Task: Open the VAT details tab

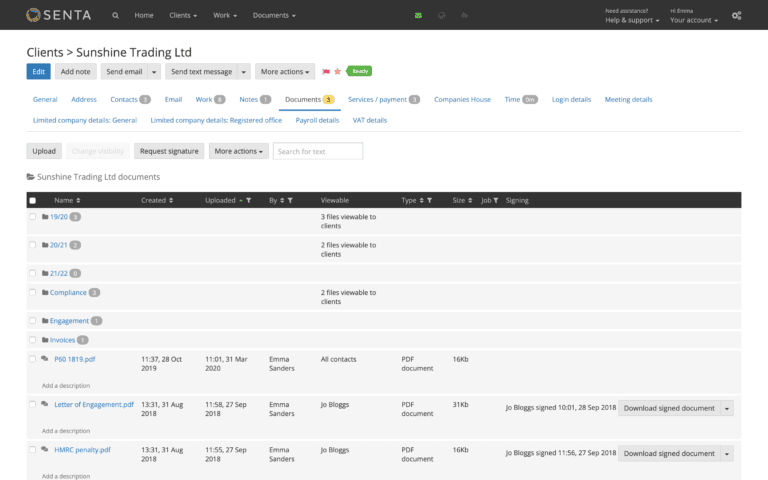Action: click(x=370, y=120)
